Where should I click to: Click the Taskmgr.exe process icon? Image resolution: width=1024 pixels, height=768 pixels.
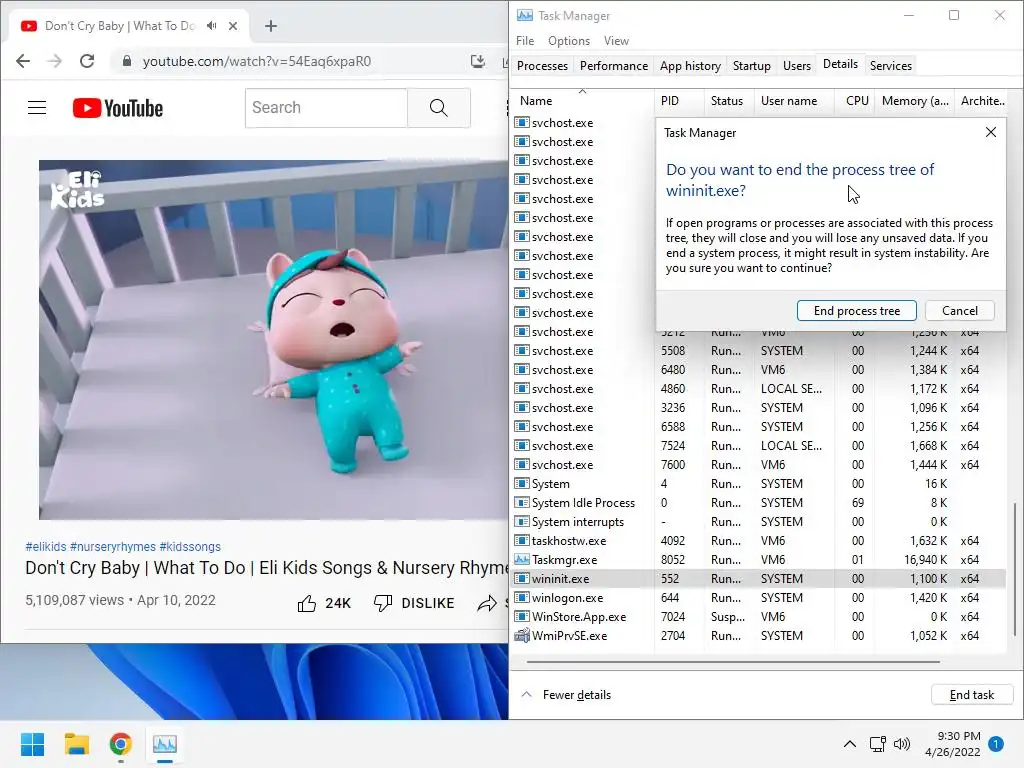521,560
